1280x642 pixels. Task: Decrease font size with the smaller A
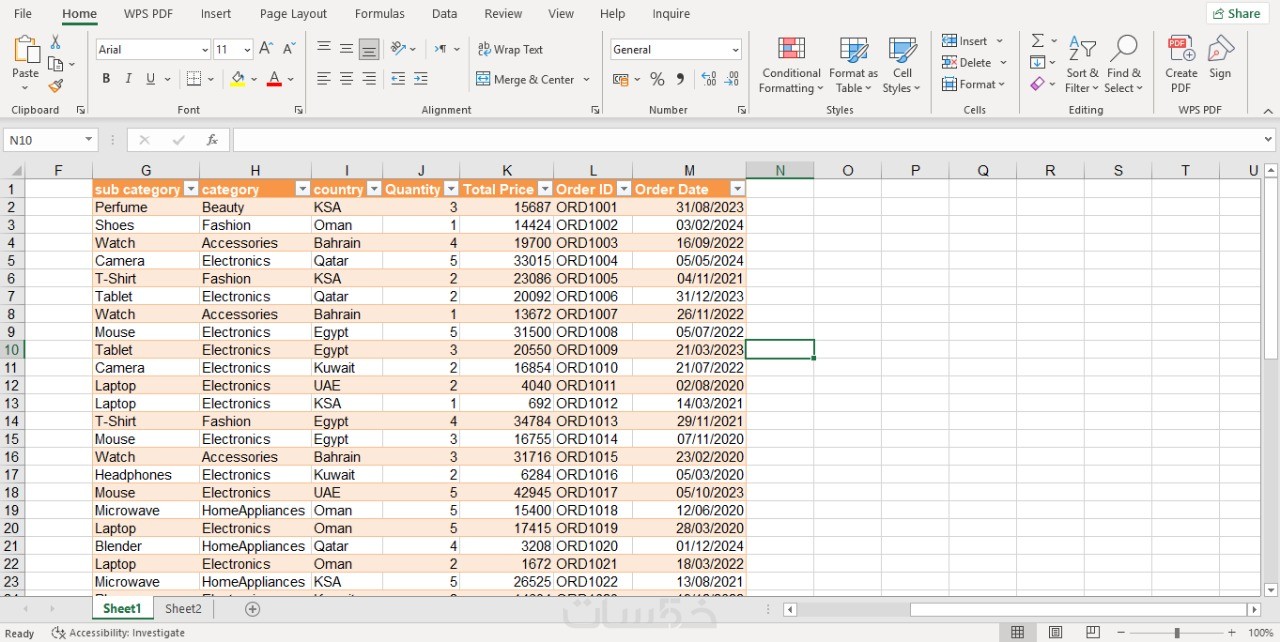point(289,49)
